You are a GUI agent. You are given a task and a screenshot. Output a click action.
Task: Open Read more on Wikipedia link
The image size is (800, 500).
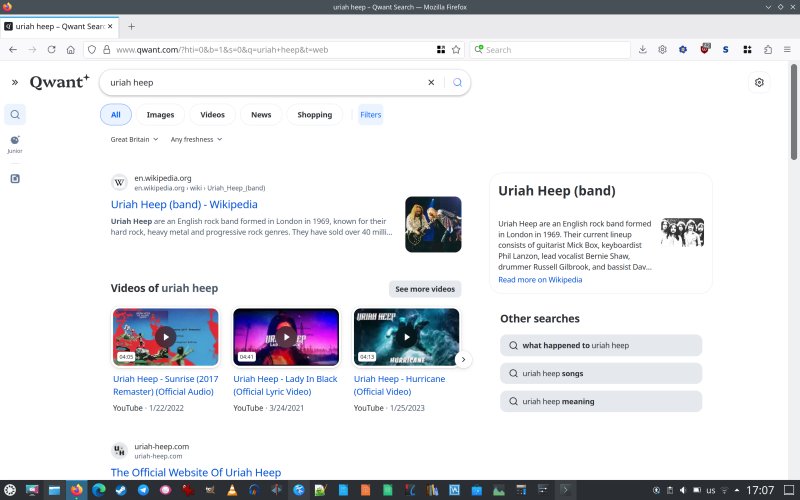[x=540, y=280]
